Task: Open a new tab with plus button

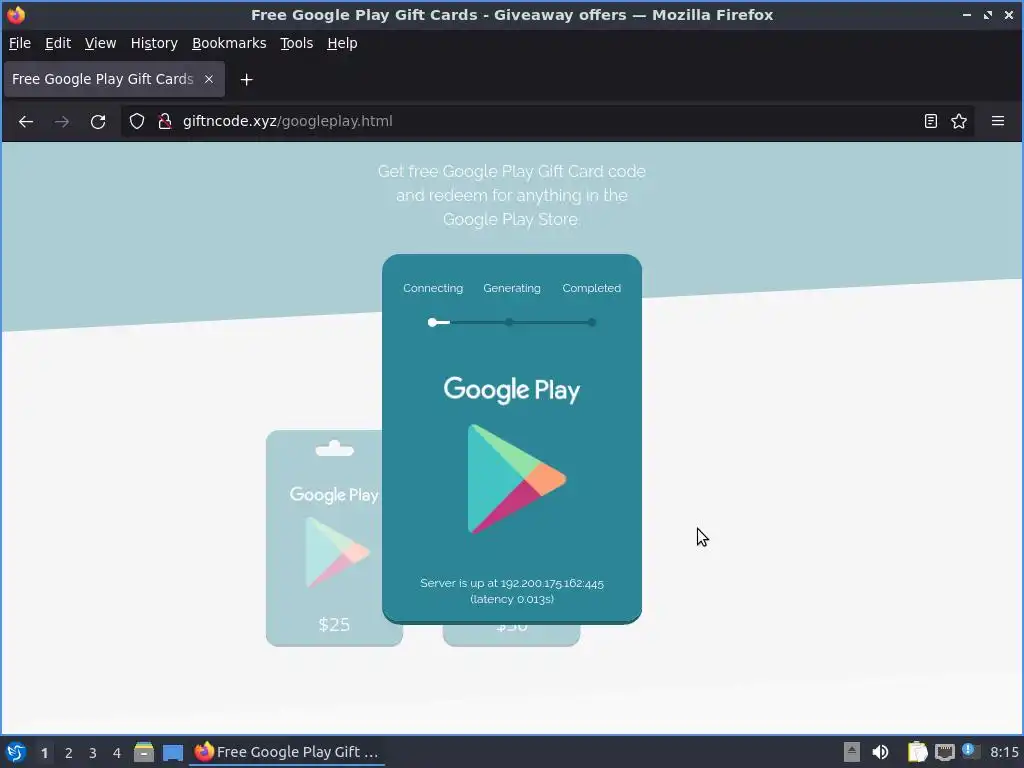Action: point(246,80)
